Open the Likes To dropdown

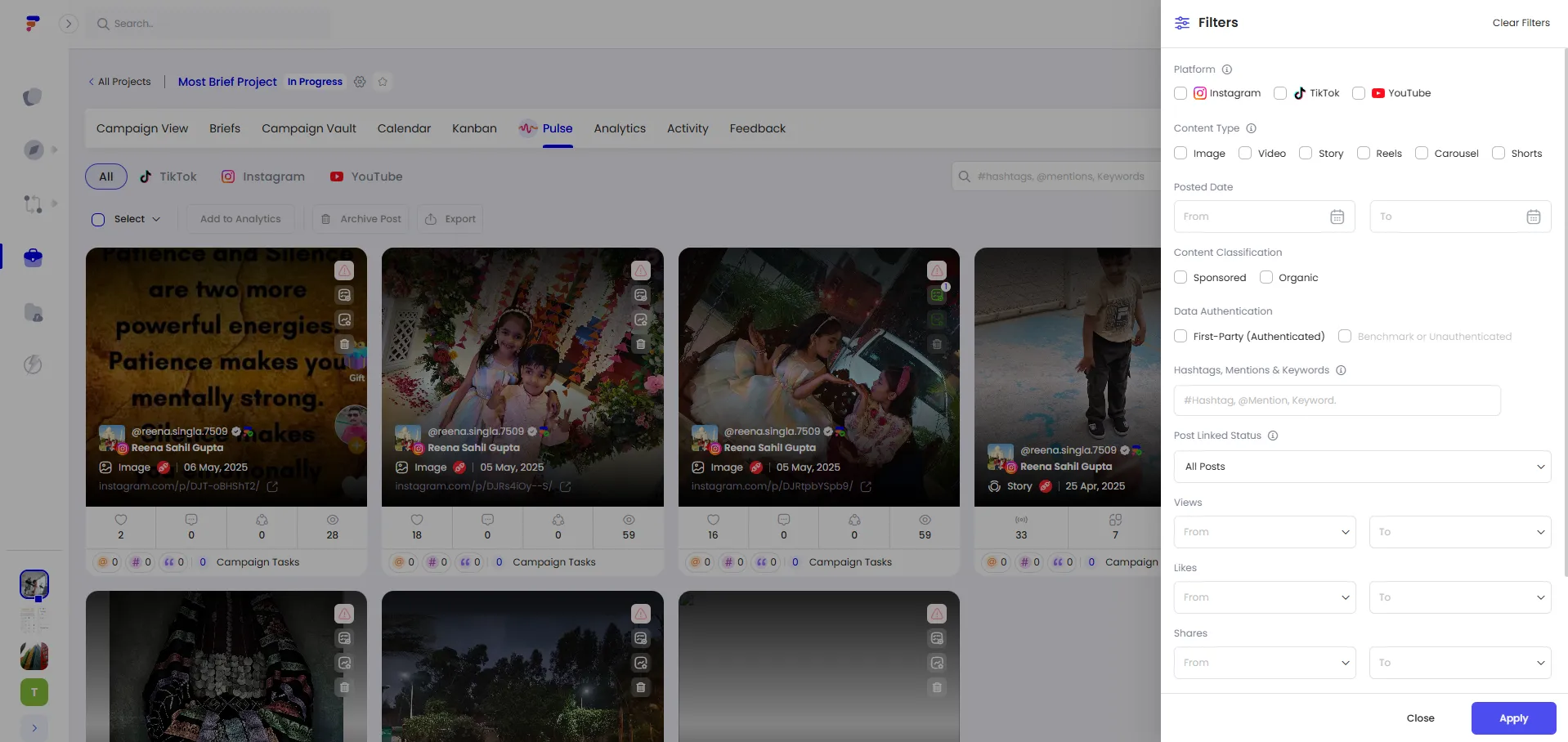[1460, 597]
